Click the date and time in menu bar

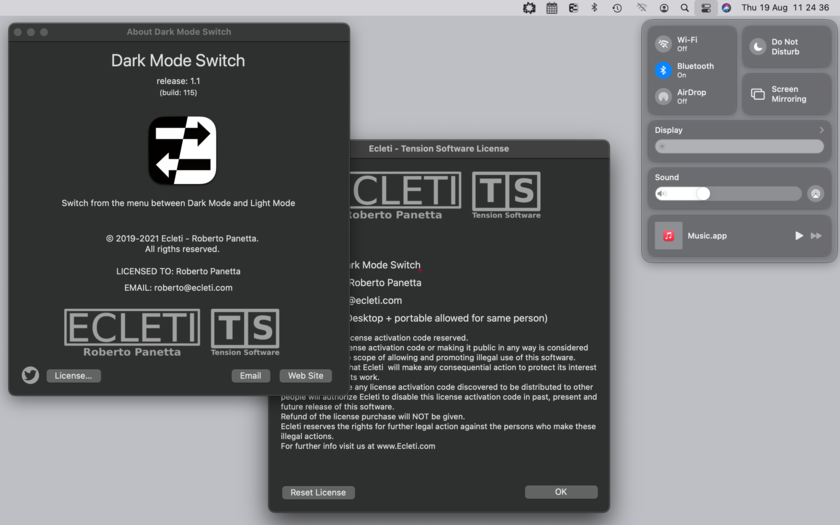[785, 8]
